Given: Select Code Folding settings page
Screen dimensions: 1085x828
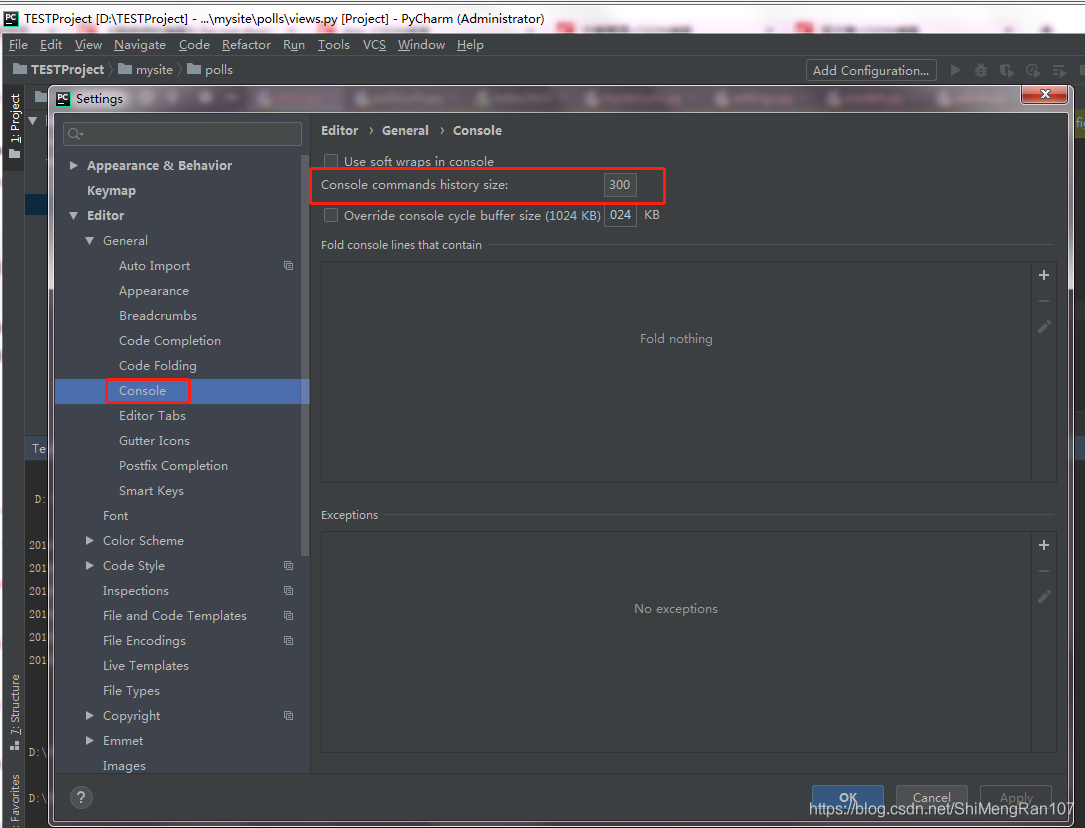Looking at the screenshot, I should click(158, 365).
